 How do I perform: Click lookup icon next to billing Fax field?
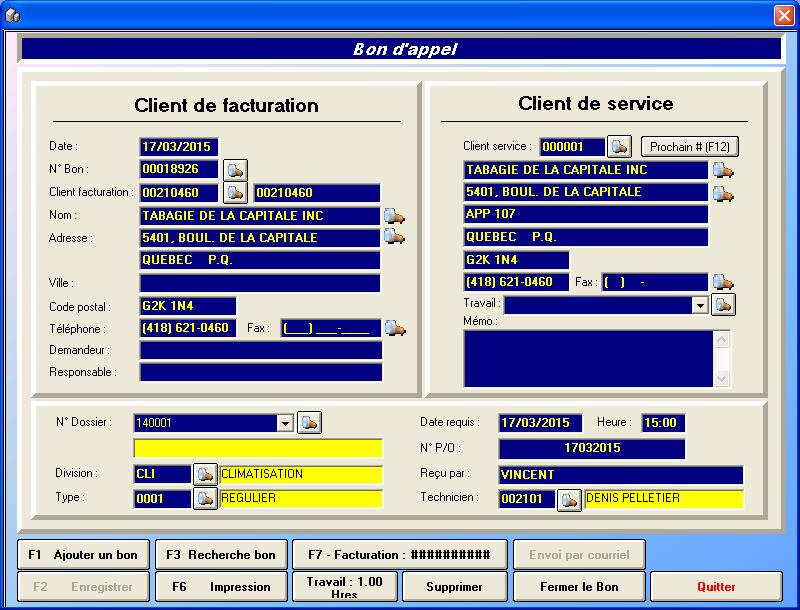click(395, 328)
